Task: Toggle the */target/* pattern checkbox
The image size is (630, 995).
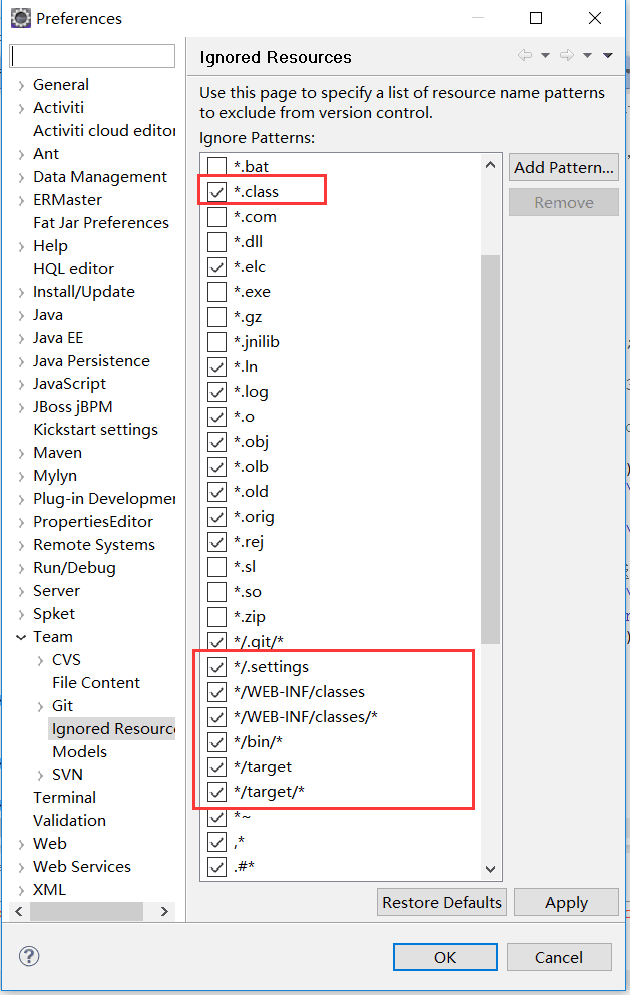Action: coord(217,792)
